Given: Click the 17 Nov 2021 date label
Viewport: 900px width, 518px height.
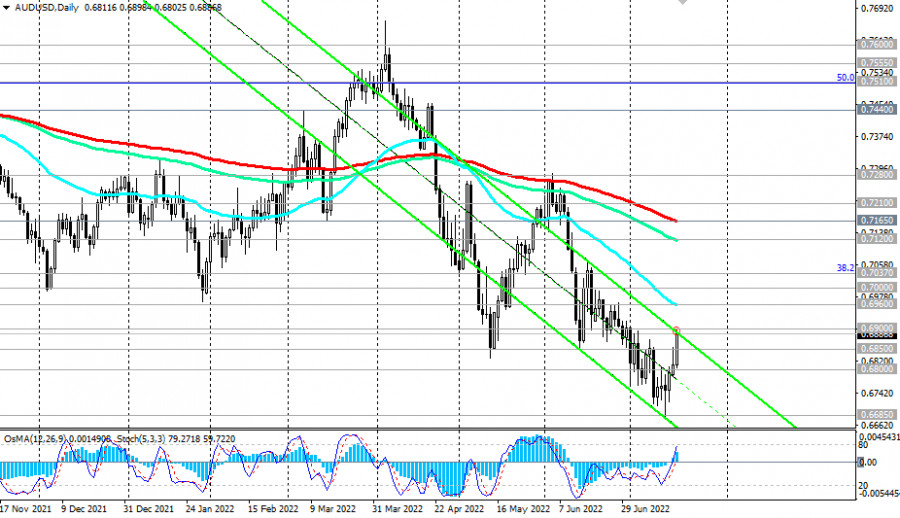Looking at the screenshot, I should 25,509.
